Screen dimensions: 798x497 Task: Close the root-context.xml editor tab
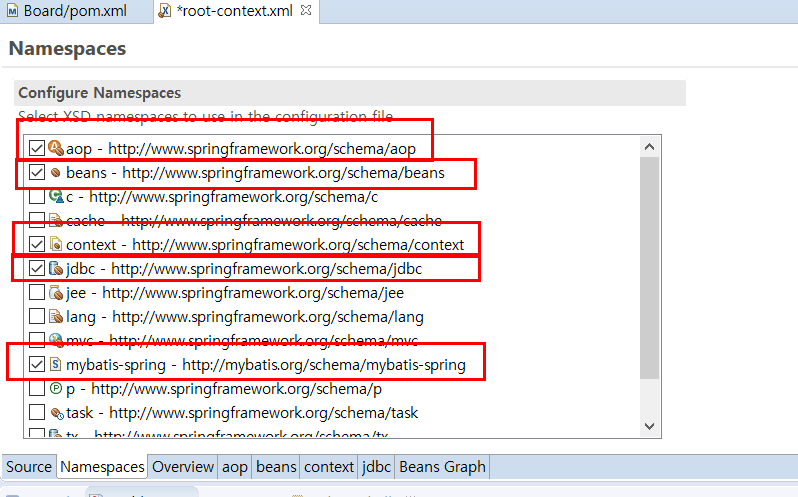tap(306, 10)
